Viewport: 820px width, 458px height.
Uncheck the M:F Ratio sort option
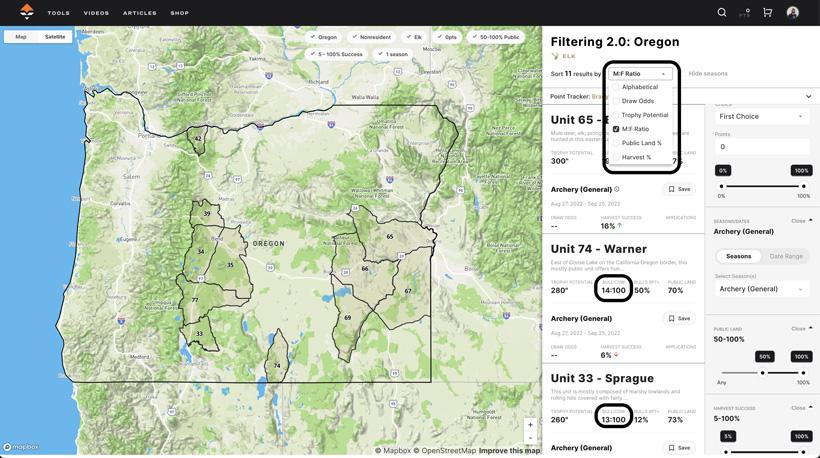click(x=616, y=129)
